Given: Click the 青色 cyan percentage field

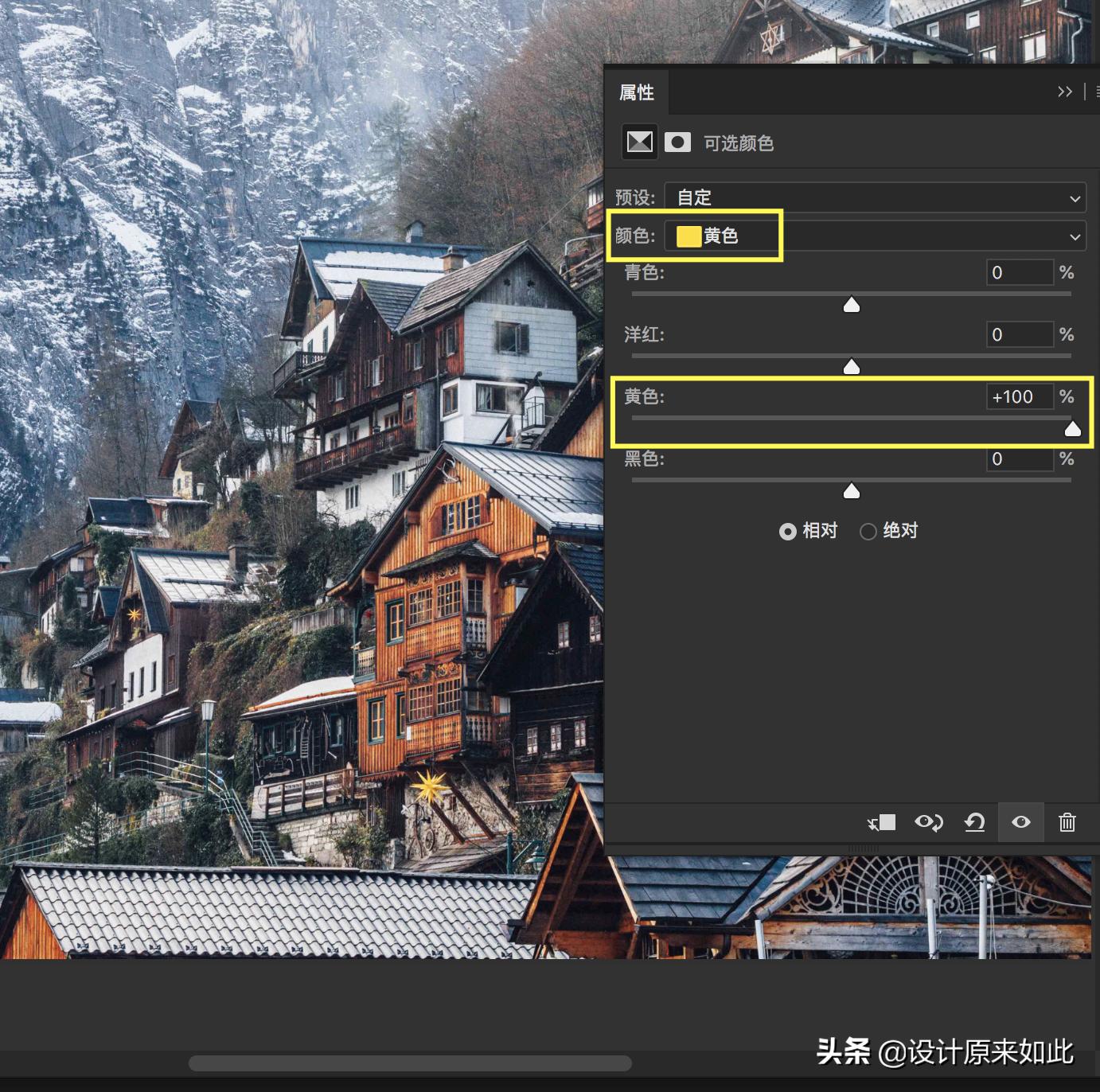Looking at the screenshot, I should tap(1020, 272).
